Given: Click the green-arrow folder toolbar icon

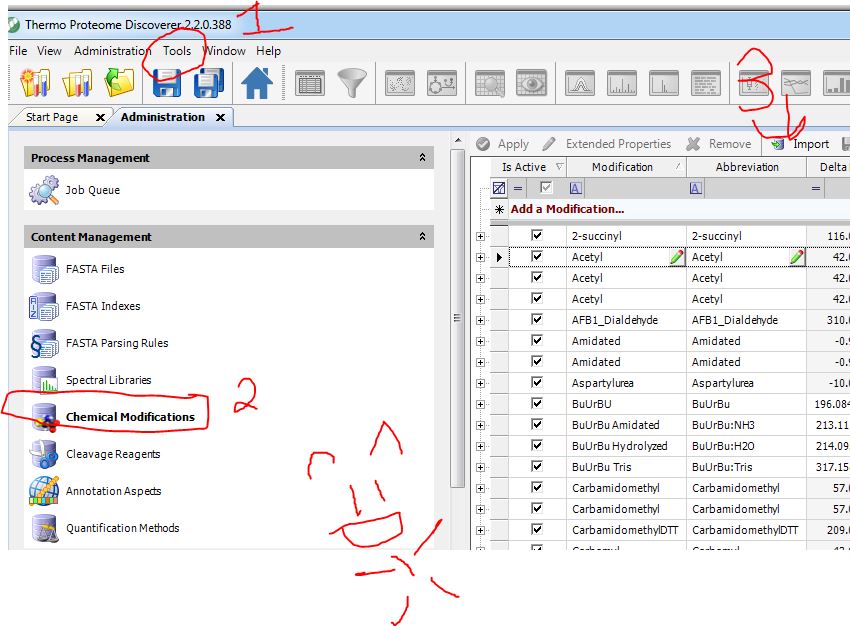Looking at the screenshot, I should 119,82.
